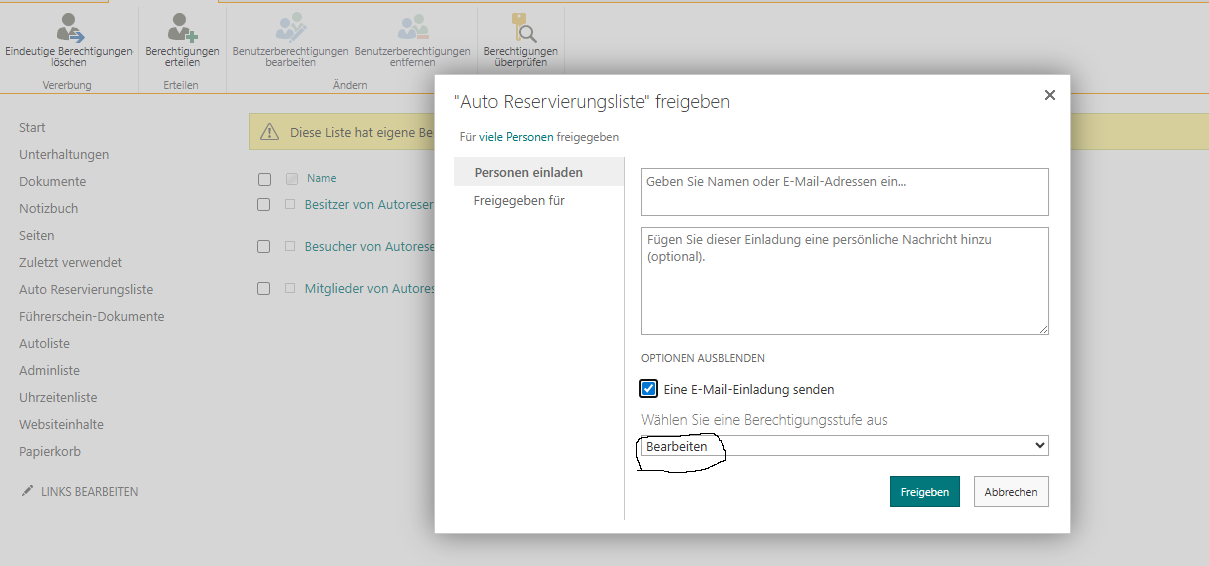Click pencil icon beside LINKS BEARBEITEN
The height and width of the screenshot is (566, 1209).
[x=27, y=492]
